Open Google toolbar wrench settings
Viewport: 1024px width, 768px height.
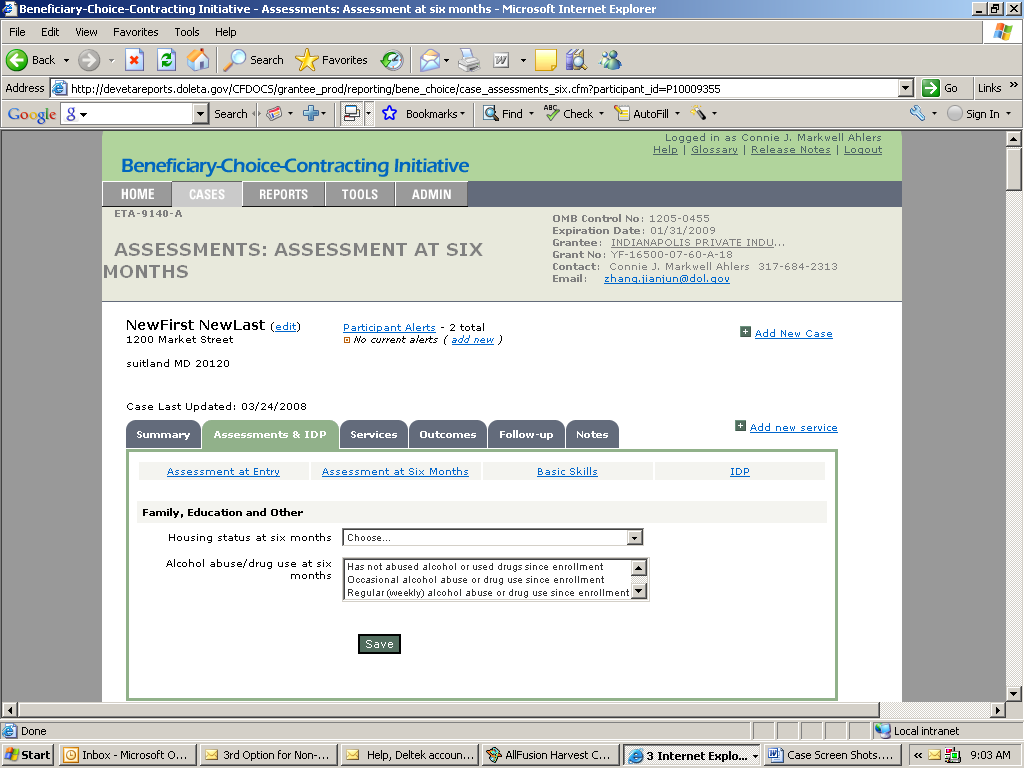point(917,114)
